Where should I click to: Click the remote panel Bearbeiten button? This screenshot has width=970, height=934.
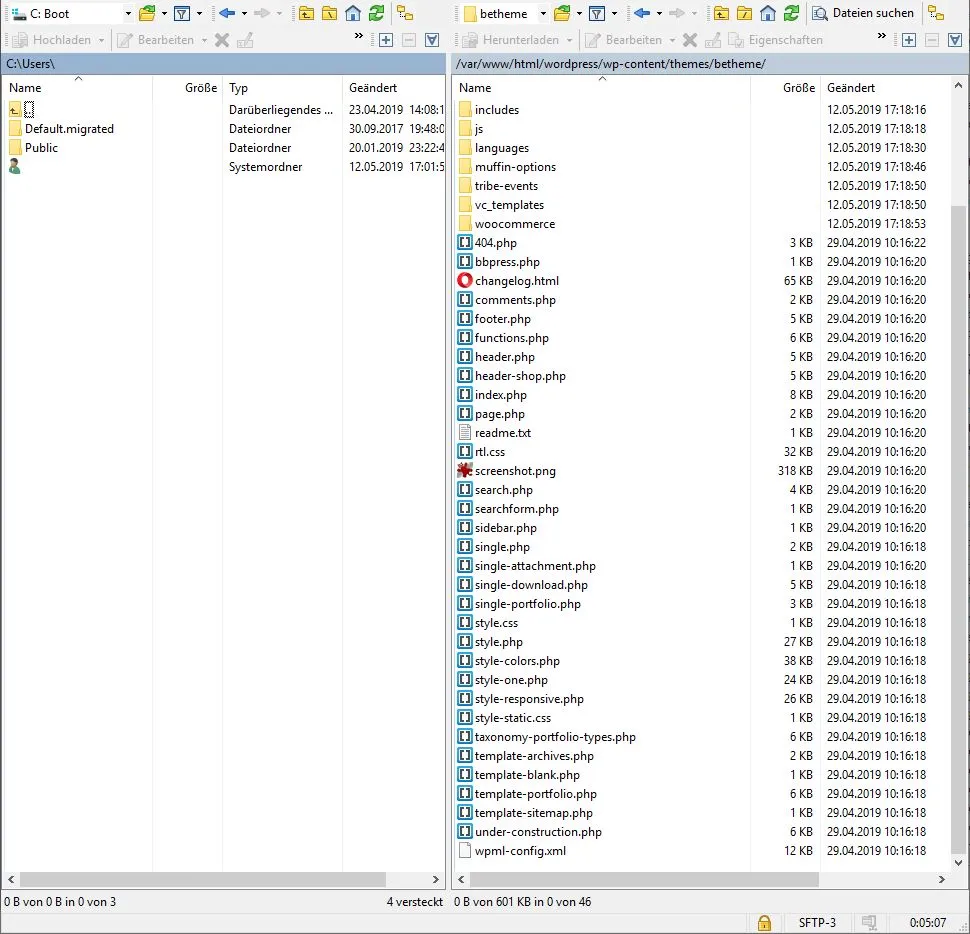[624, 40]
